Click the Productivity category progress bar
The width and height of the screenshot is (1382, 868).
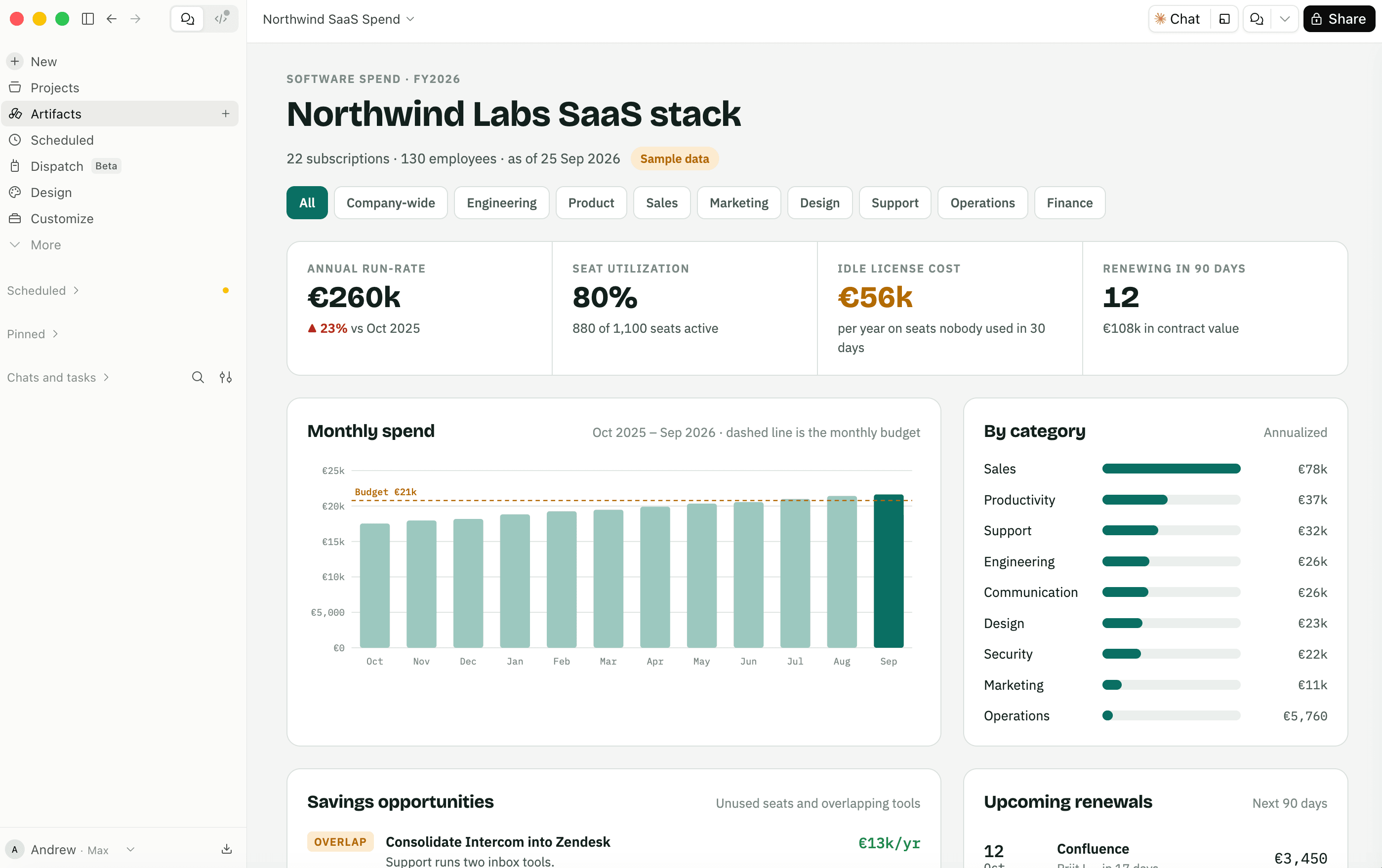click(1171, 500)
